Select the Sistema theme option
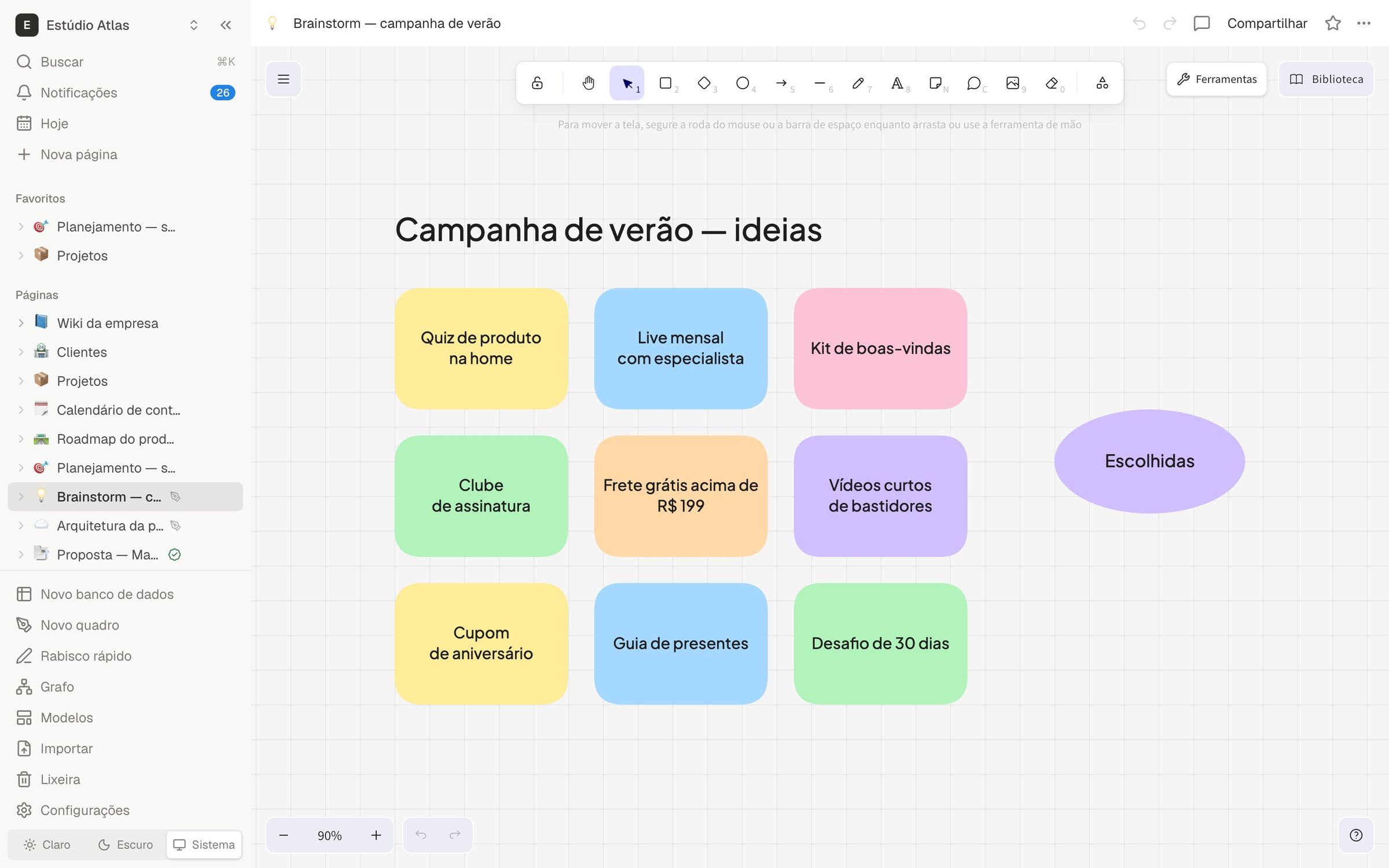Screen dimensions: 1389x868 click(204, 844)
